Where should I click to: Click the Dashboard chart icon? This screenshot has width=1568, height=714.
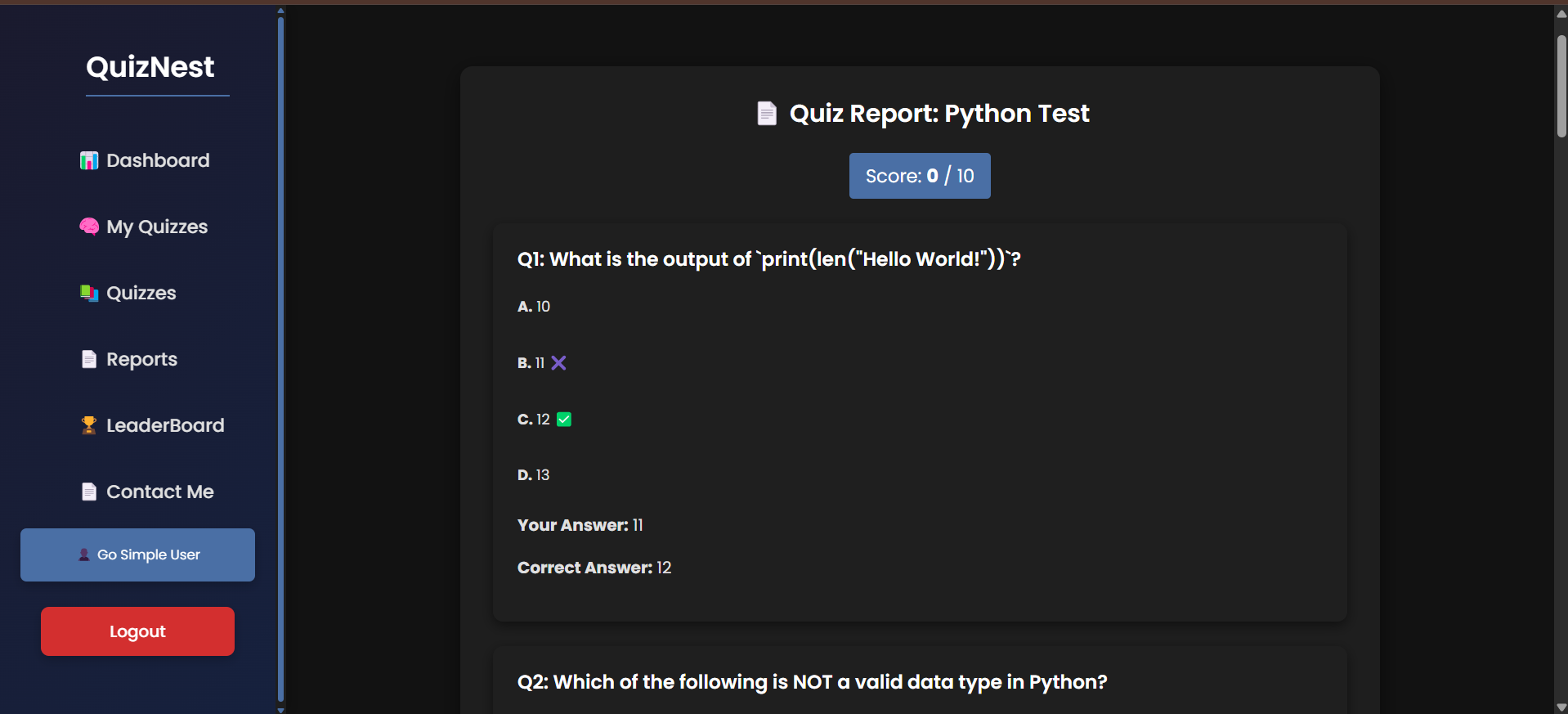(x=89, y=161)
